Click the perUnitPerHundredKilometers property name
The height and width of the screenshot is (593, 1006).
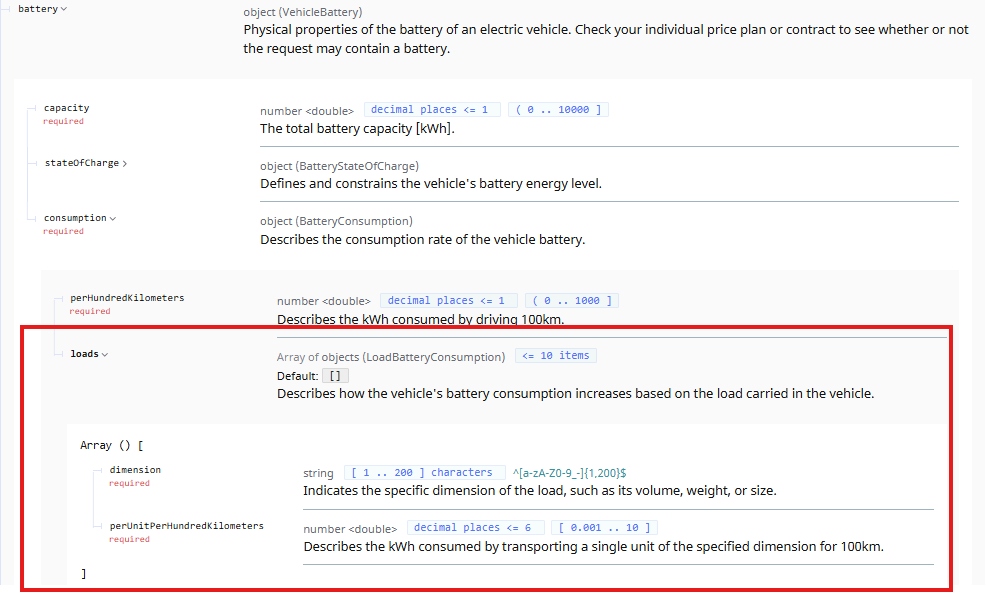[186, 526]
